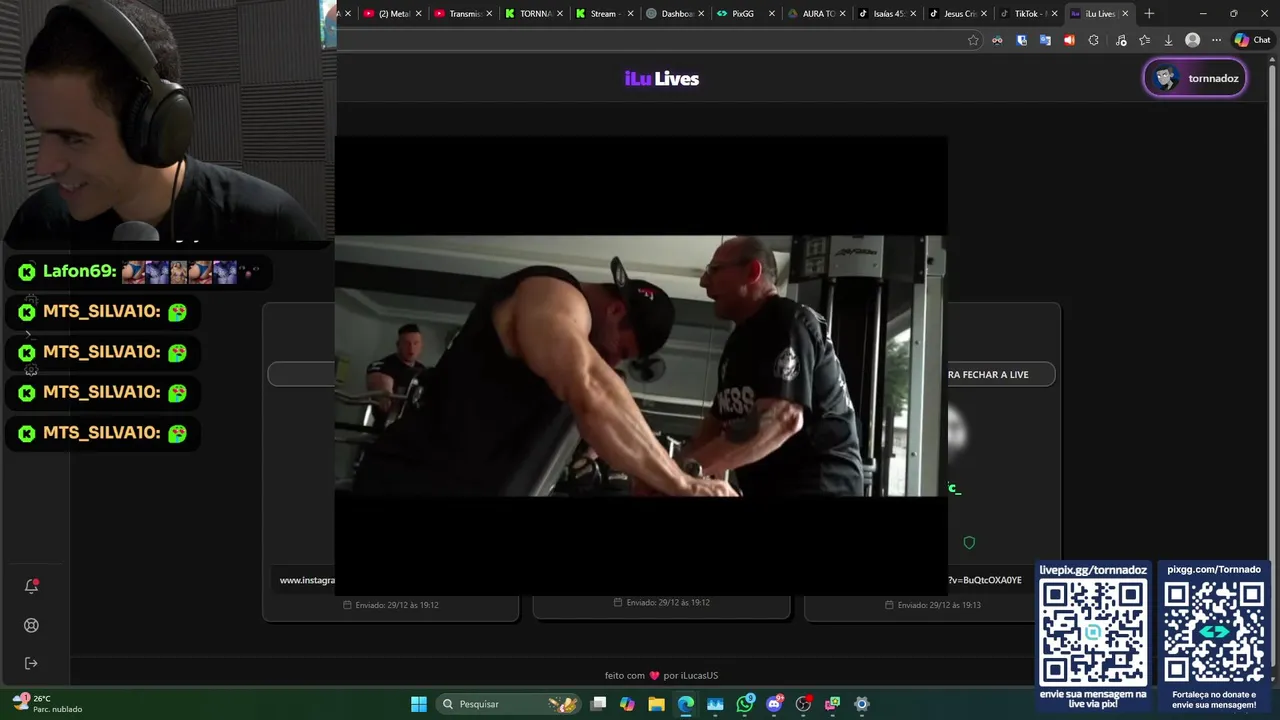Switch to the Dashboard tab
Screen dimensions: 1280x720
coord(675,14)
